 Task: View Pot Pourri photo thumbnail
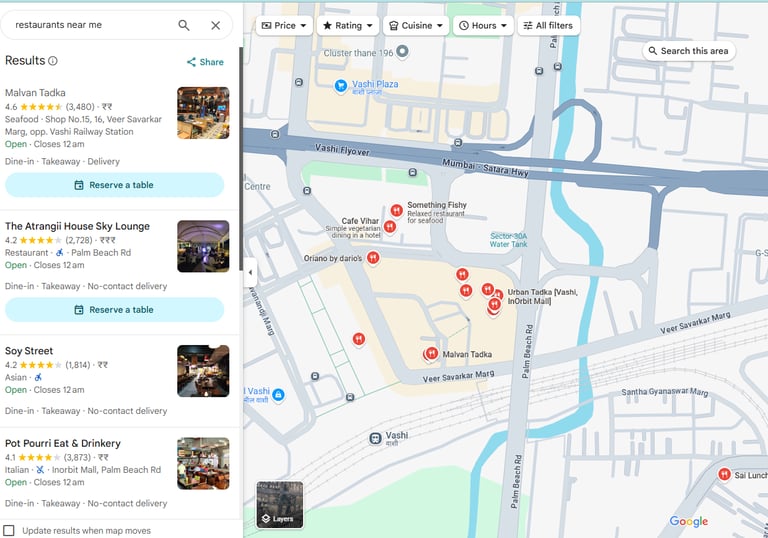(203, 464)
